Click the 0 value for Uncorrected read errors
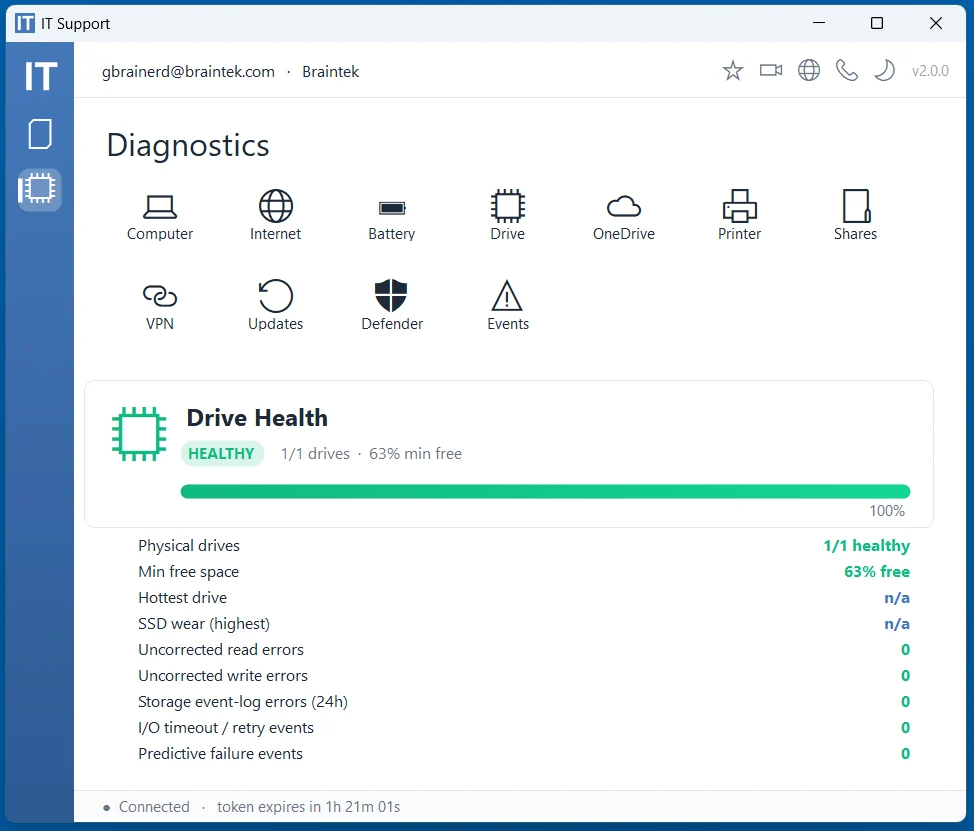This screenshot has height=831, width=974. (906, 650)
